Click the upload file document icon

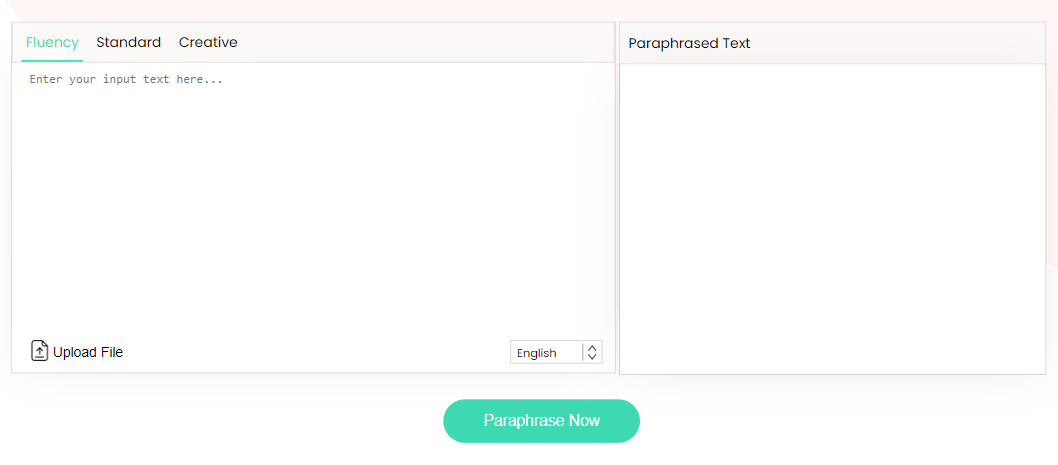coord(39,351)
